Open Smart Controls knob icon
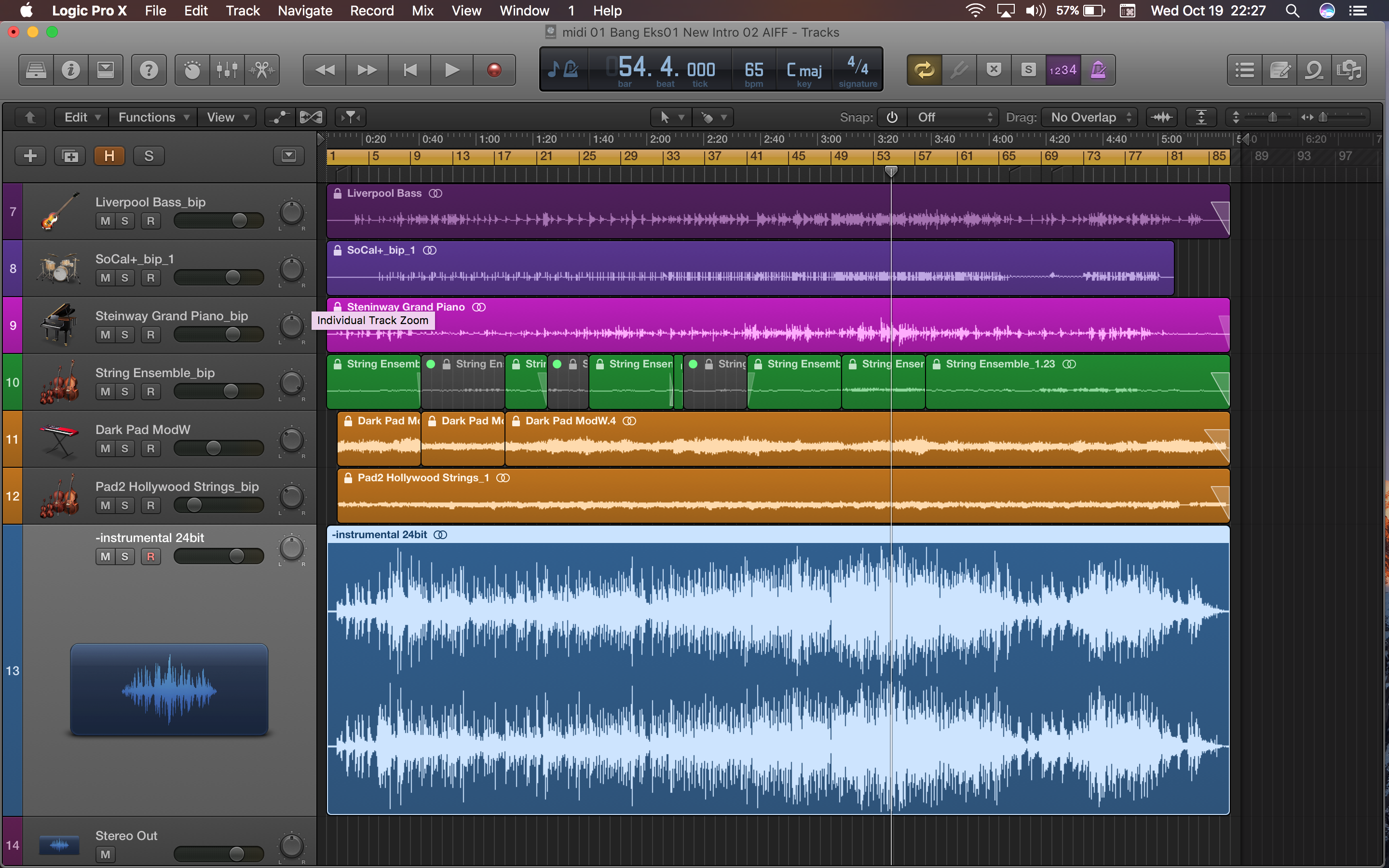The image size is (1389, 868). pyautogui.click(x=192, y=70)
